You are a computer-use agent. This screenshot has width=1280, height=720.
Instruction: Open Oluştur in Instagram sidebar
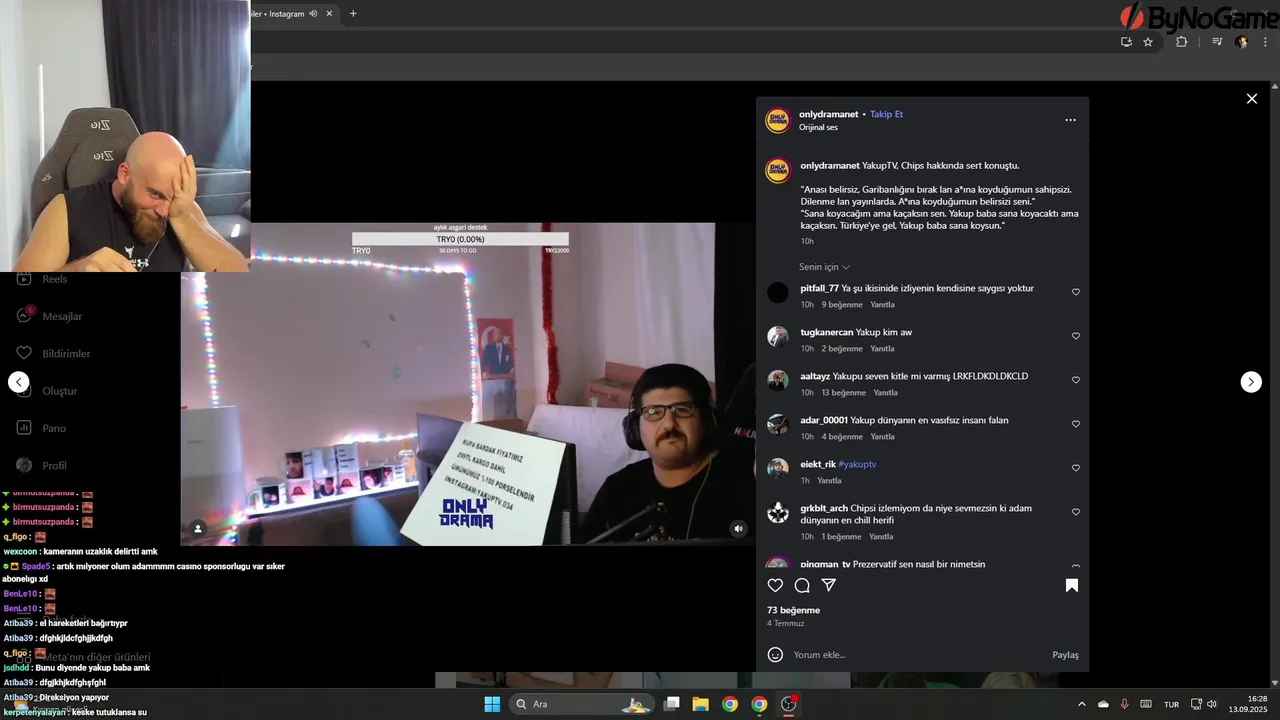pos(46,391)
